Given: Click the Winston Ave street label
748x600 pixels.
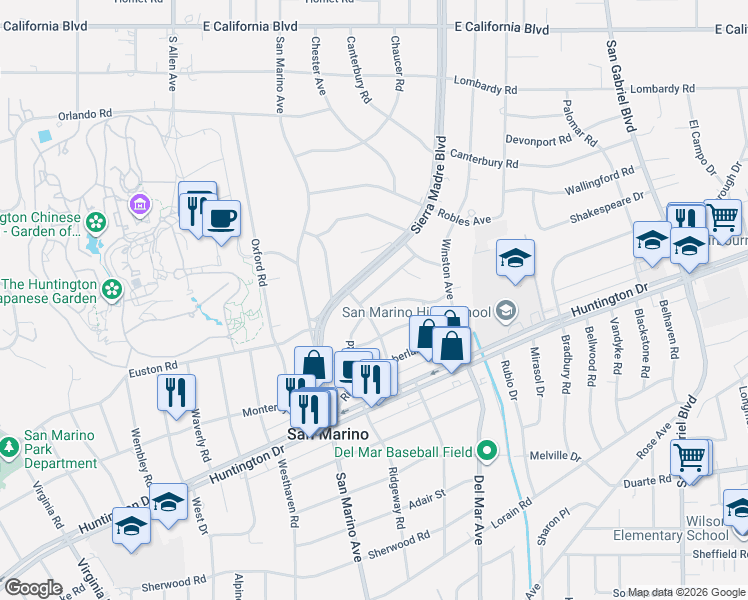Looking at the screenshot, I should coord(447,269).
